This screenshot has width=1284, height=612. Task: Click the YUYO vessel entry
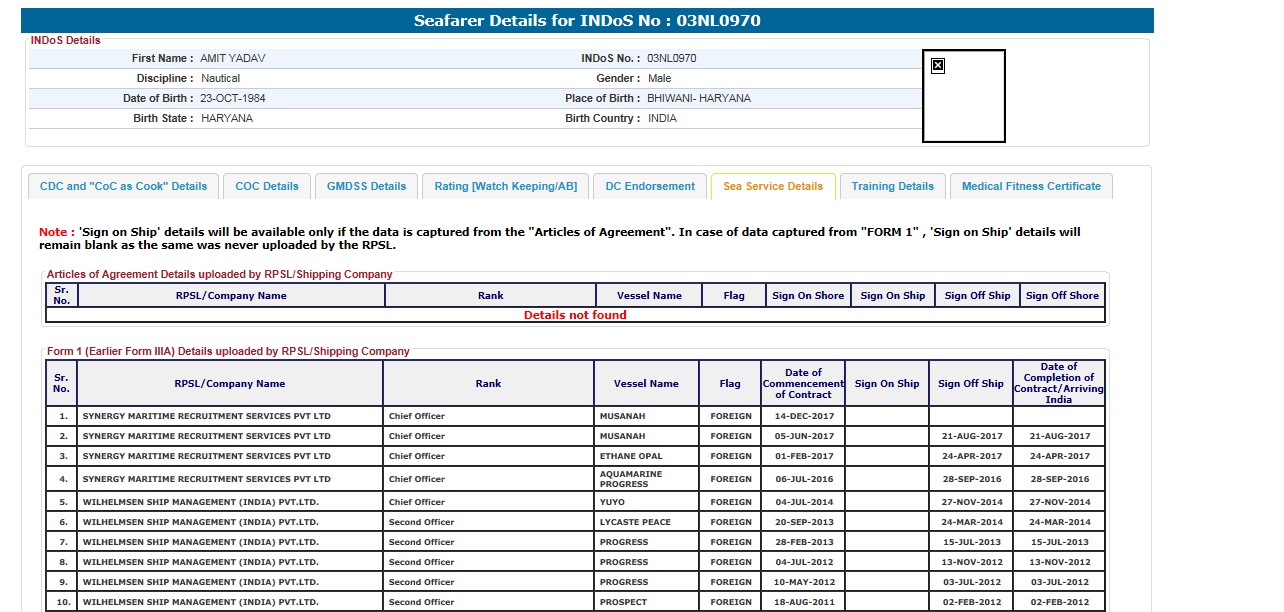pyautogui.click(x=611, y=502)
